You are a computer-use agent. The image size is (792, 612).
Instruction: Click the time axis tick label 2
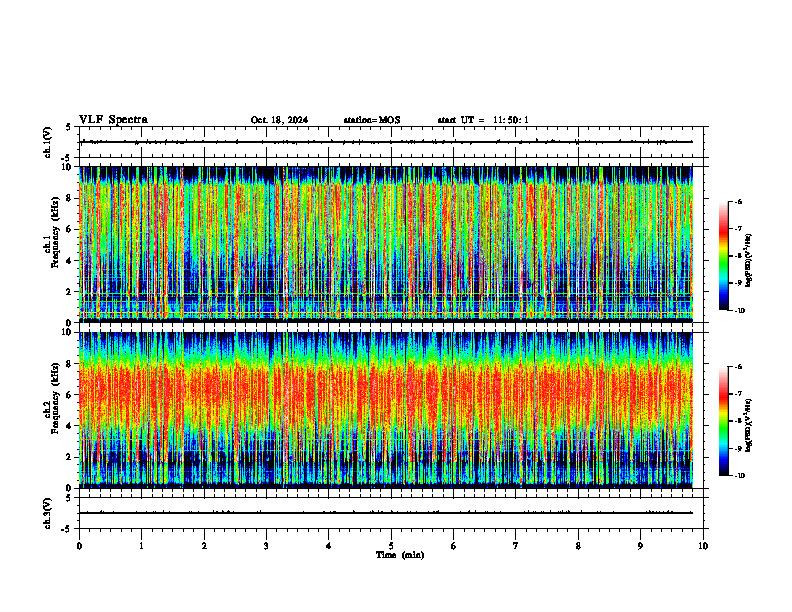pyautogui.click(x=204, y=546)
